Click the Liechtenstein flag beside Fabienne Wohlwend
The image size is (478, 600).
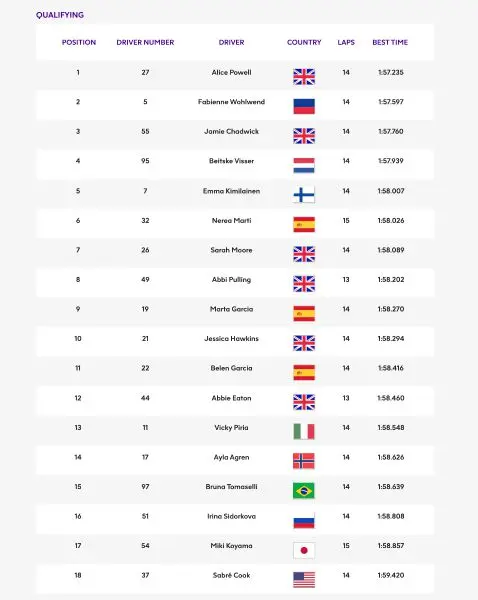click(304, 106)
